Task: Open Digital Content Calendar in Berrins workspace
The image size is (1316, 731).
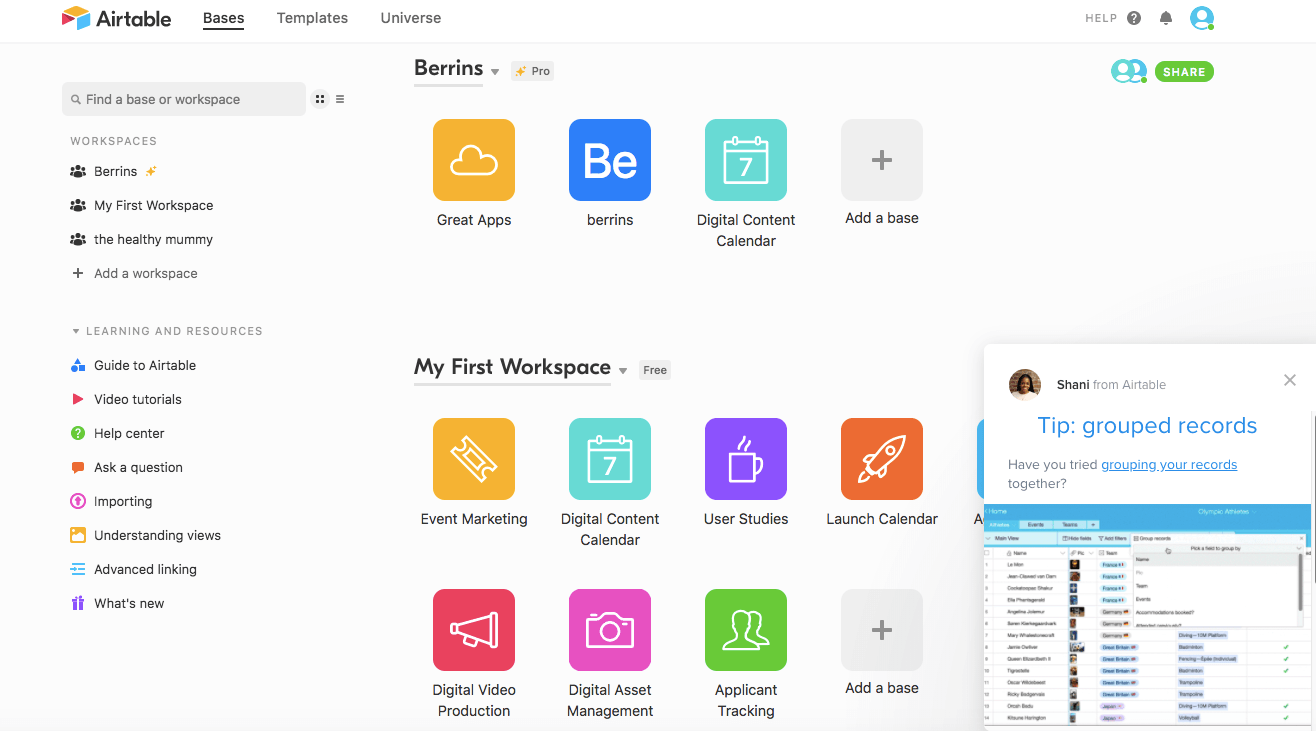Action: pos(746,160)
